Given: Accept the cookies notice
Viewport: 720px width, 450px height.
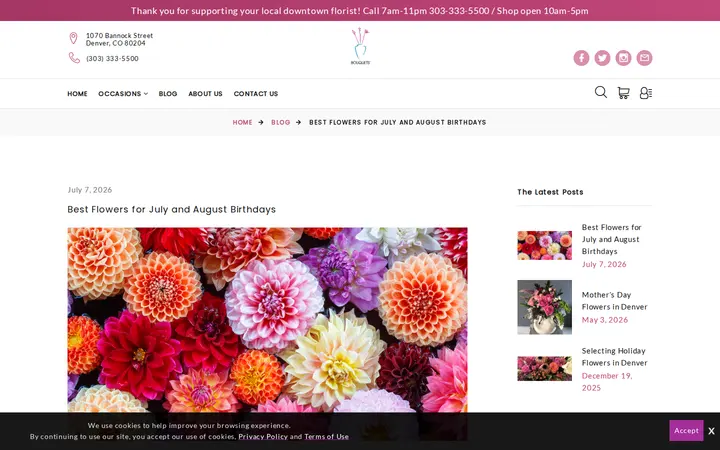Looking at the screenshot, I should click(686, 430).
